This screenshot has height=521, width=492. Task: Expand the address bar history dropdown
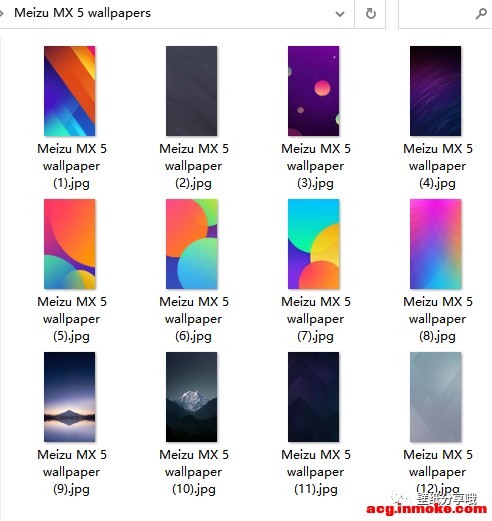click(340, 14)
